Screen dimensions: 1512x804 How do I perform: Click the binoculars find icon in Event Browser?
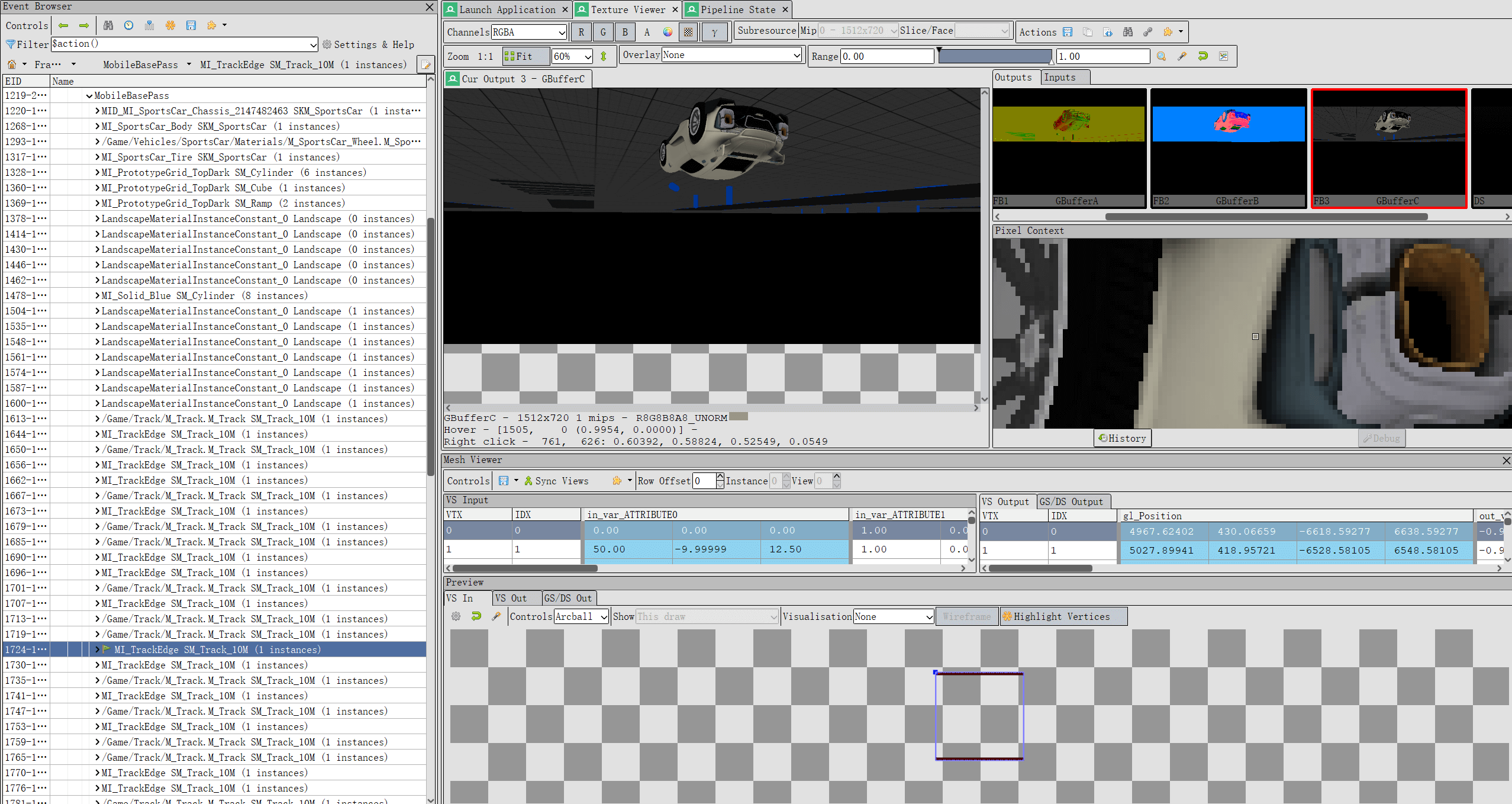pos(108,25)
